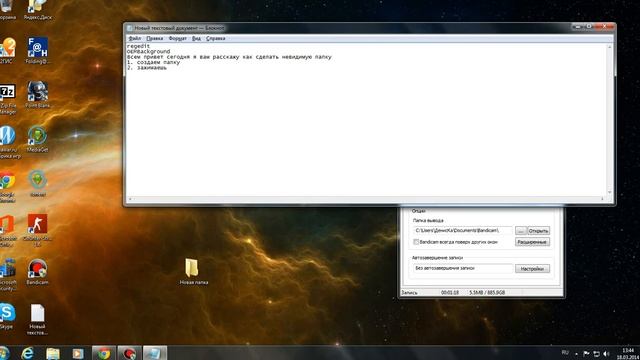Select the "Новая папка" folder on desktop
Screen dimensions: 640x360
tap(193, 271)
